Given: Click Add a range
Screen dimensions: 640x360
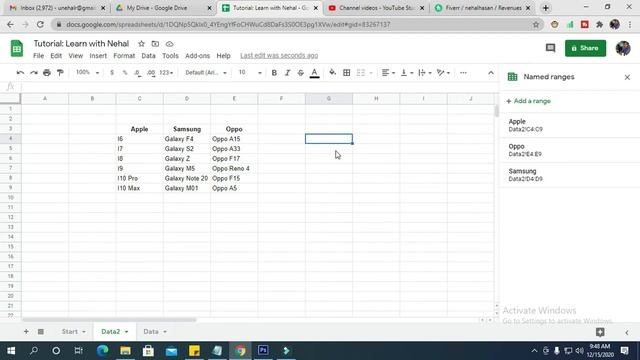Looking at the screenshot, I should coord(529,101).
